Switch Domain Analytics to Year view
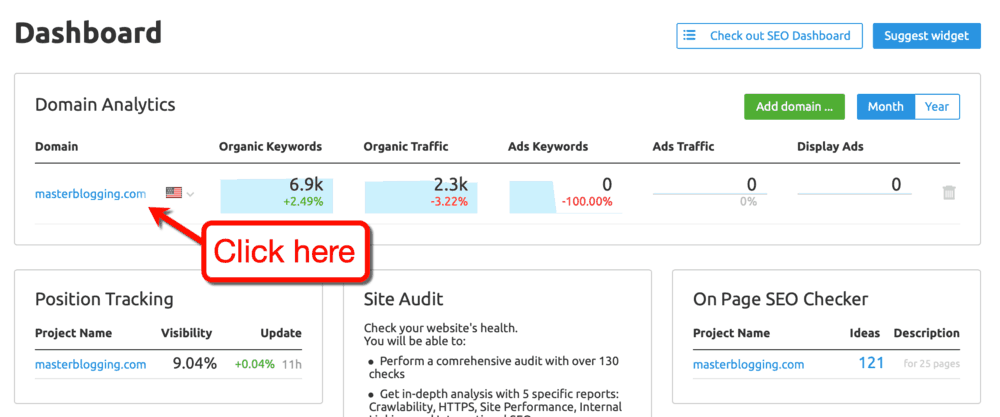Screen dimensions: 1000x417 (937, 106)
